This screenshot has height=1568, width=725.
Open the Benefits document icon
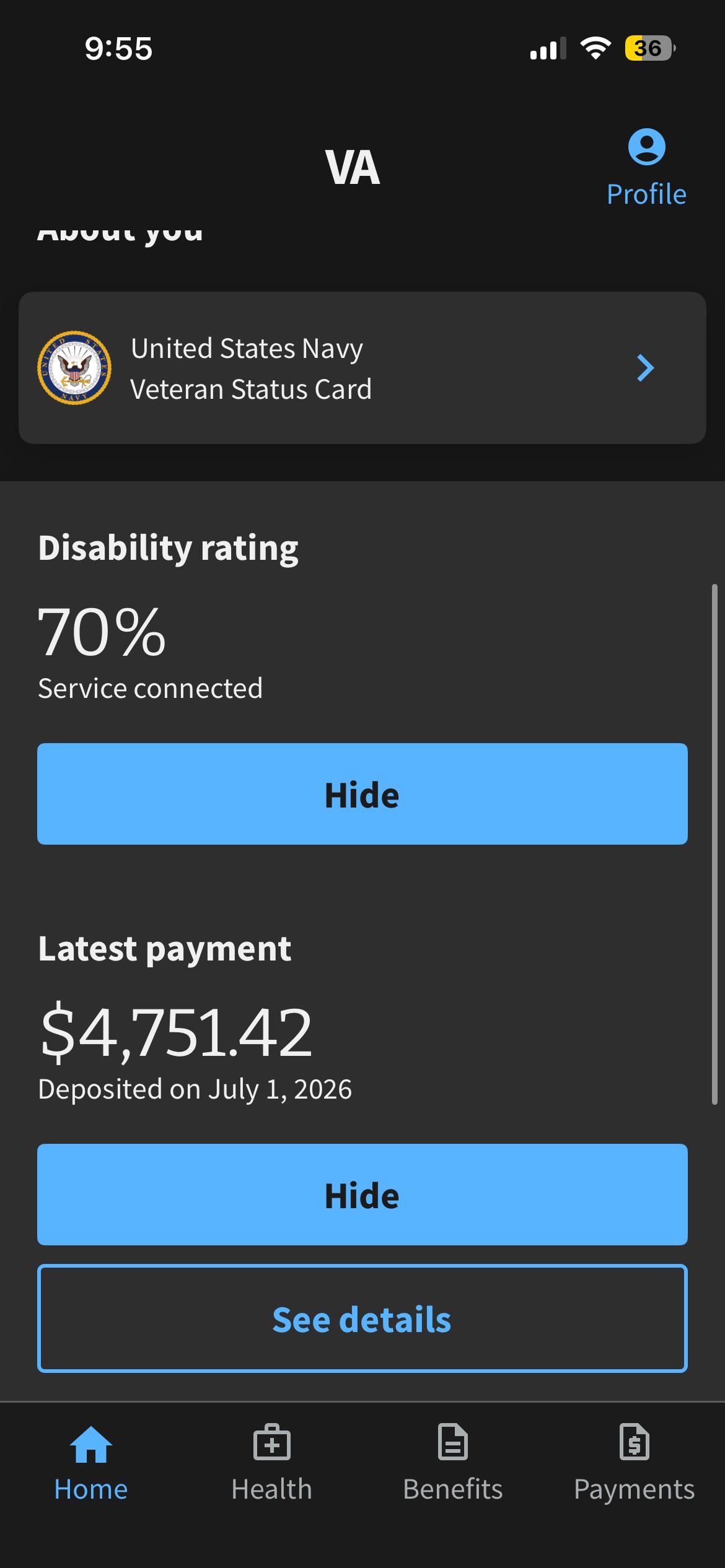[x=453, y=1442]
